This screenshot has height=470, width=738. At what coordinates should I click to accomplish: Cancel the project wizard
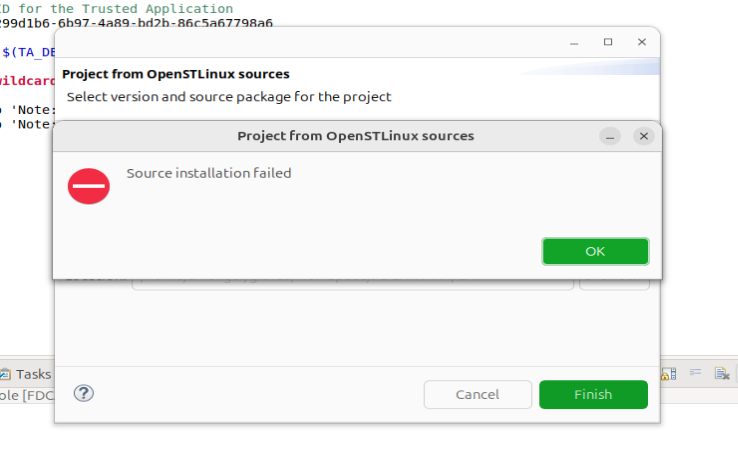click(x=477, y=394)
